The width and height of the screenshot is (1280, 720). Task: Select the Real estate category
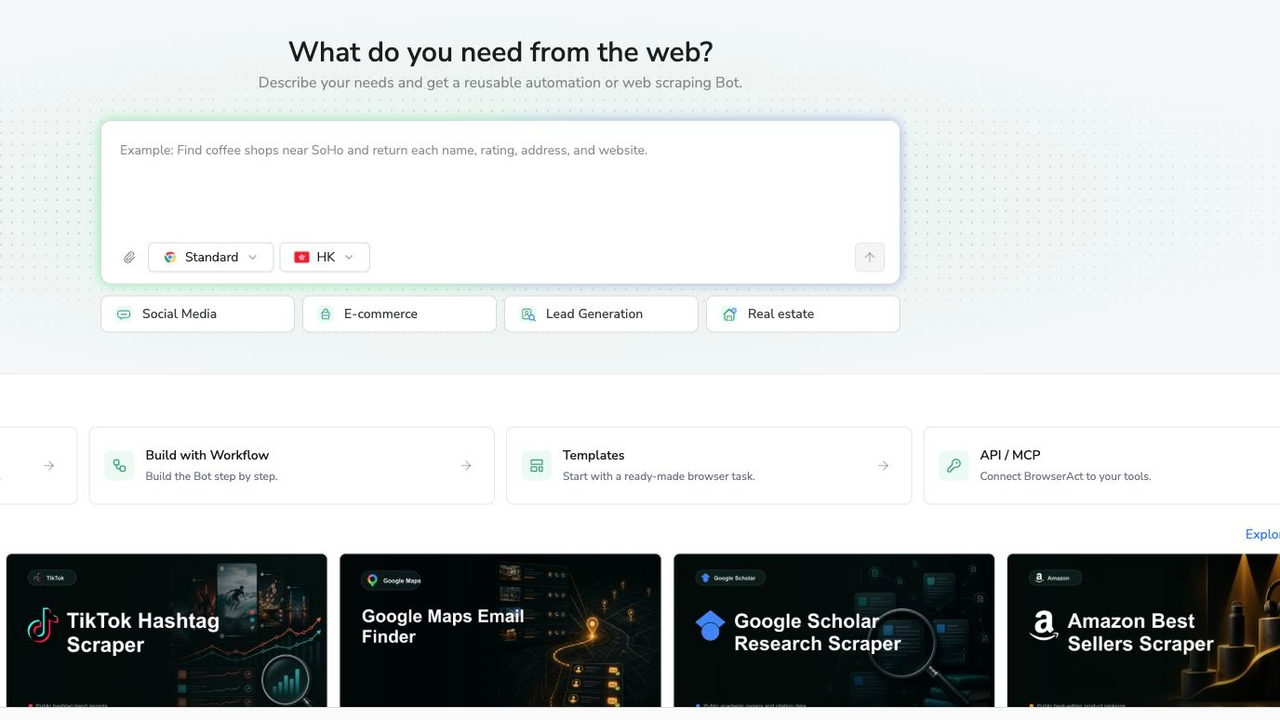(803, 314)
